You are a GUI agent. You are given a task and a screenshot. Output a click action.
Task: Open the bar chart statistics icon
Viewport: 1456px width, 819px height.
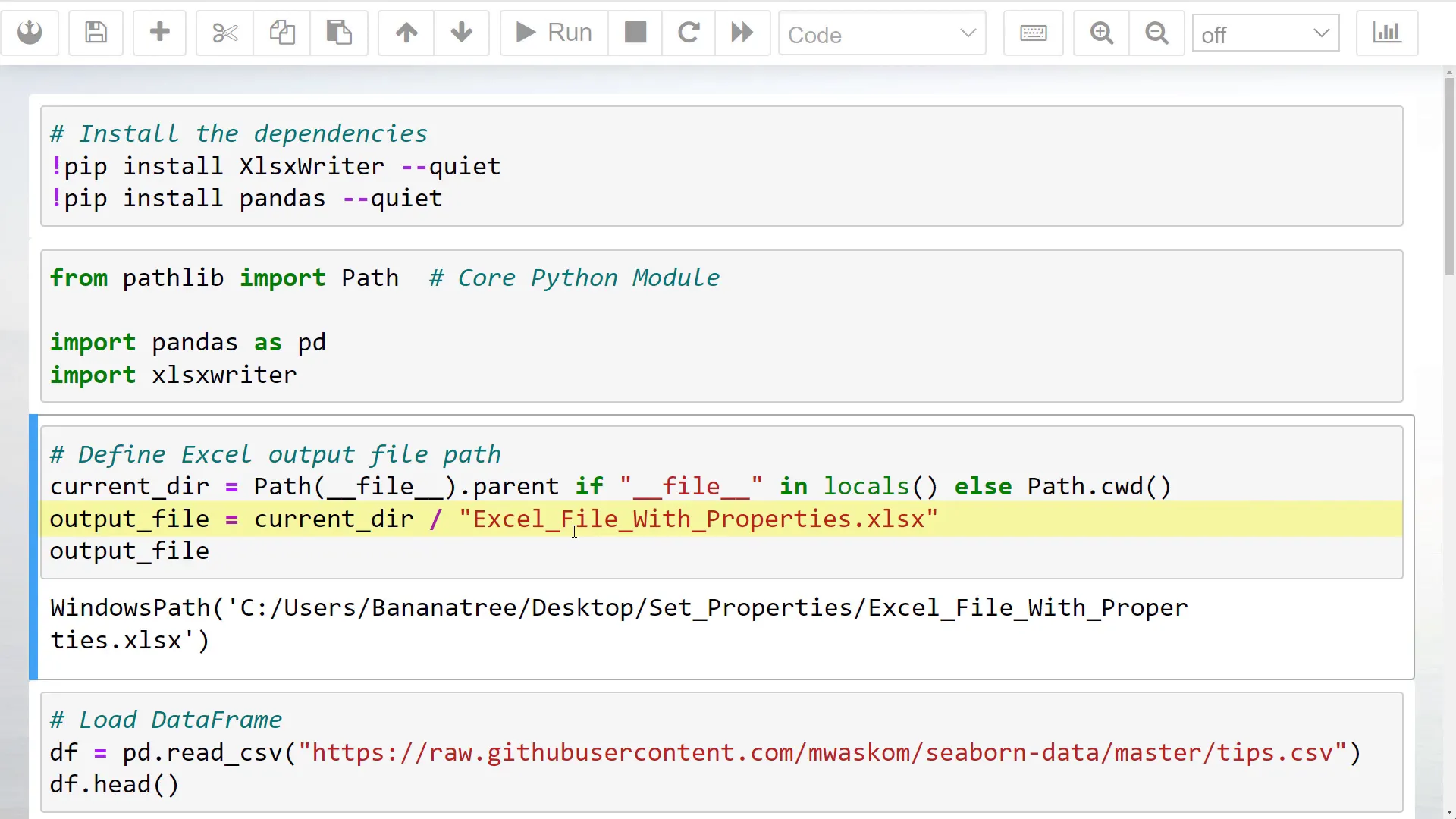tap(1386, 33)
